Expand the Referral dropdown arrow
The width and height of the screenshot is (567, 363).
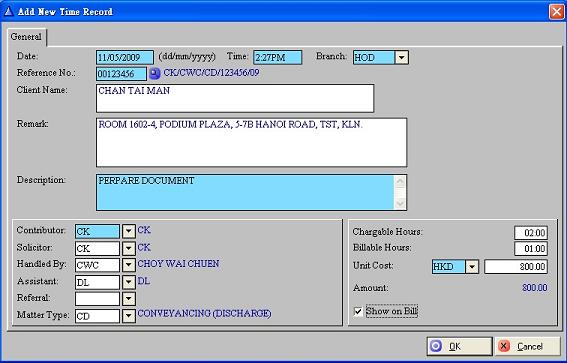click(128, 299)
